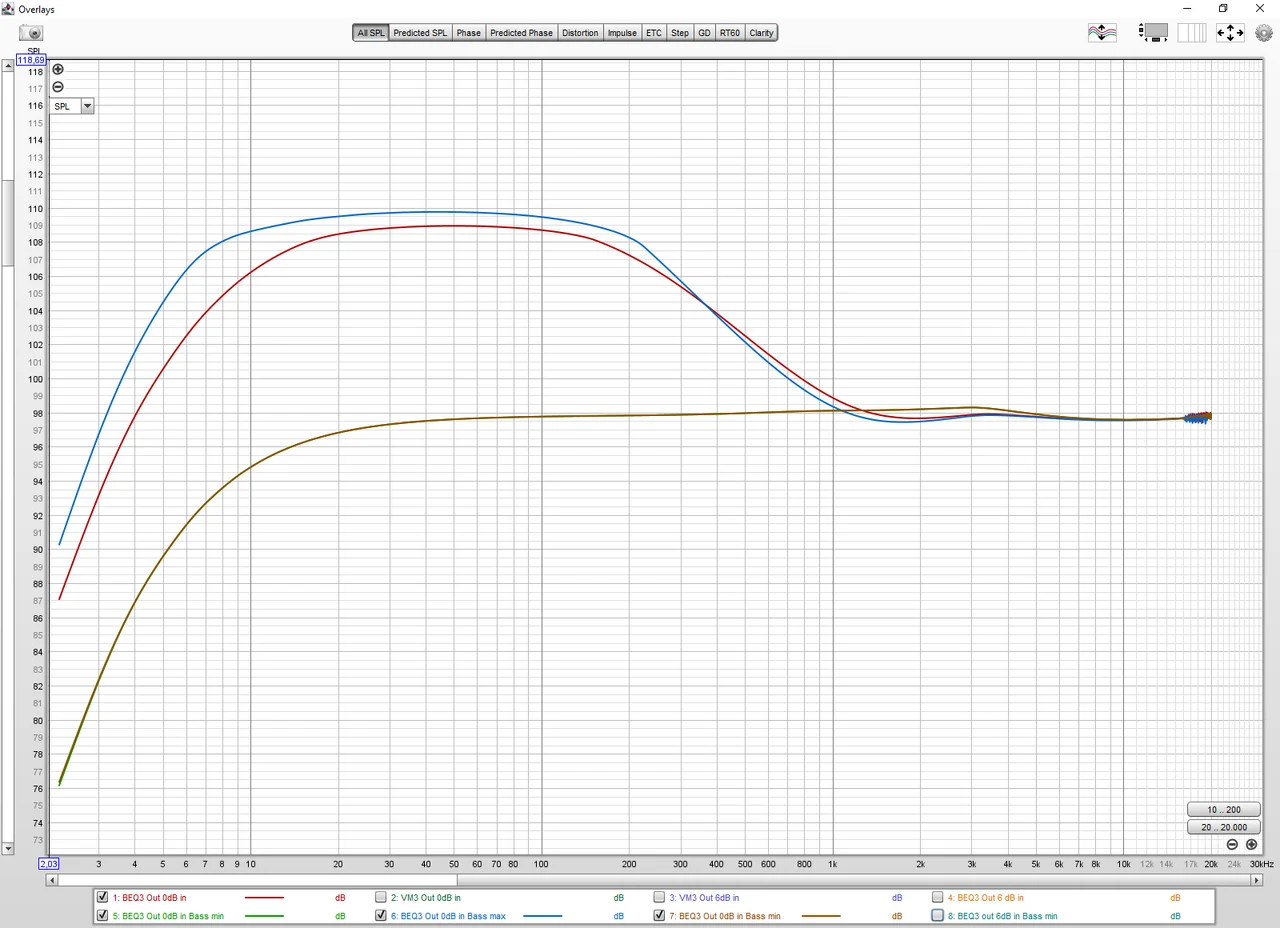Zoom in on the horizontal frequency axis
Screen dimensions: 1280x928
pos(1251,845)
